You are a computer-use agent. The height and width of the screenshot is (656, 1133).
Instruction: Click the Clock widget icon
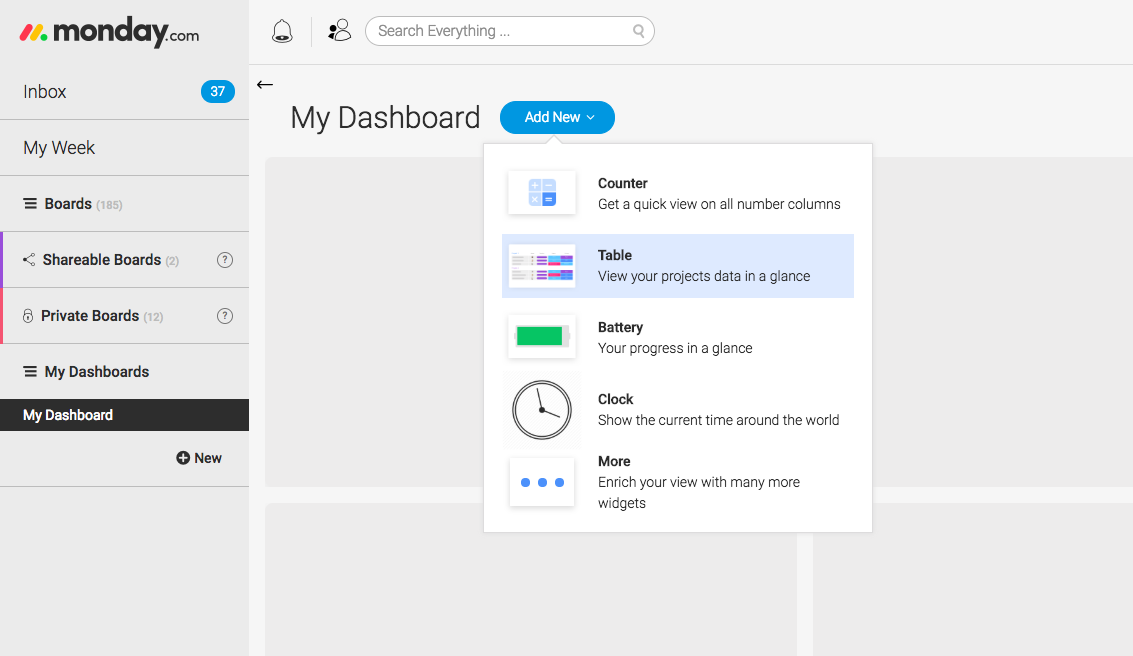coord(542,410)
